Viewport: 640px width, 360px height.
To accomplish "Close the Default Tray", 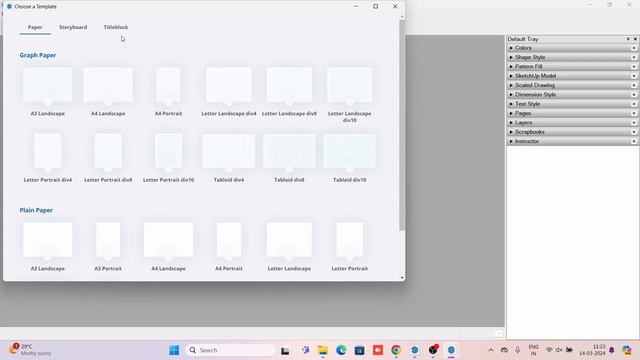I will [635, 39].
